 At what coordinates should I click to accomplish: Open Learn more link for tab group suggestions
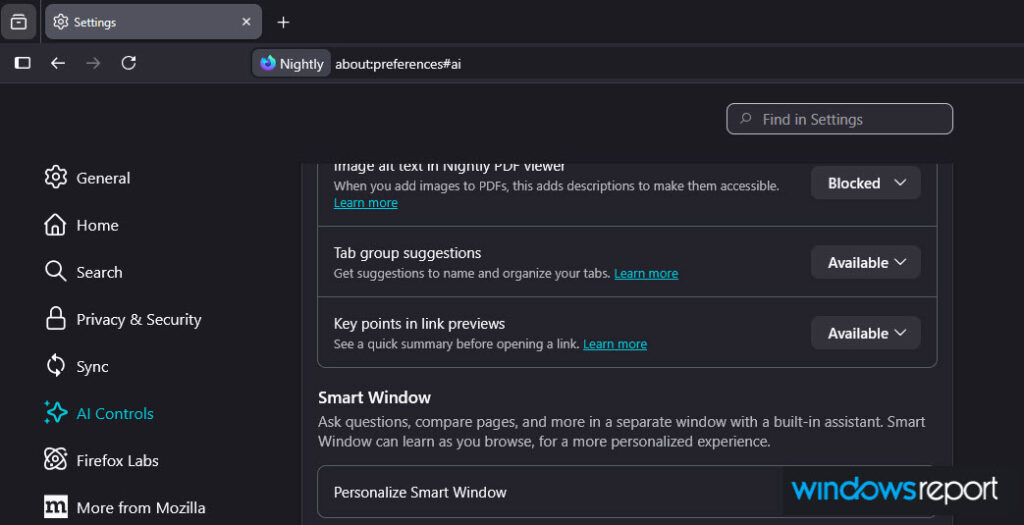(x=646, y=274)
